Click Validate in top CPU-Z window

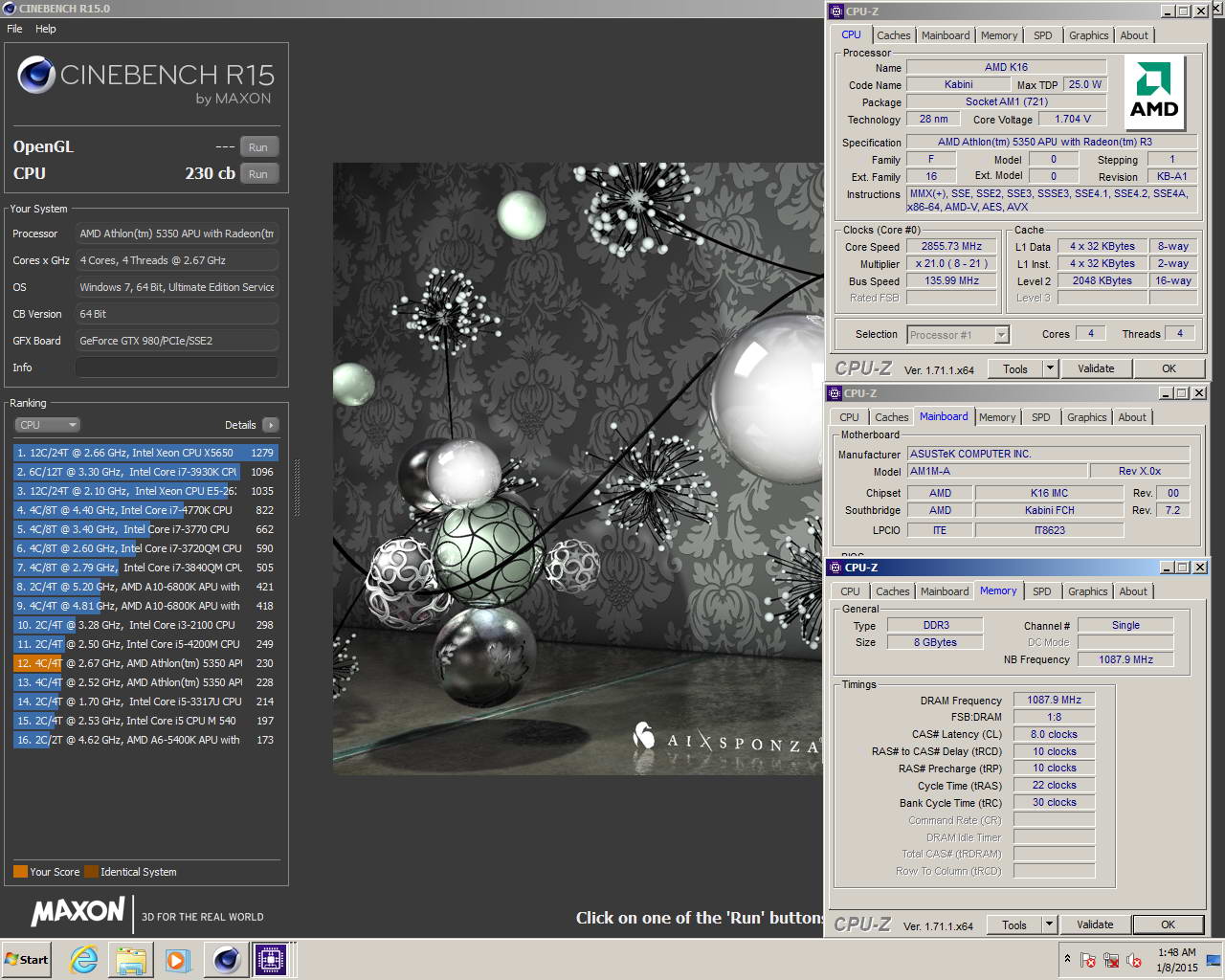point(1096,368)
